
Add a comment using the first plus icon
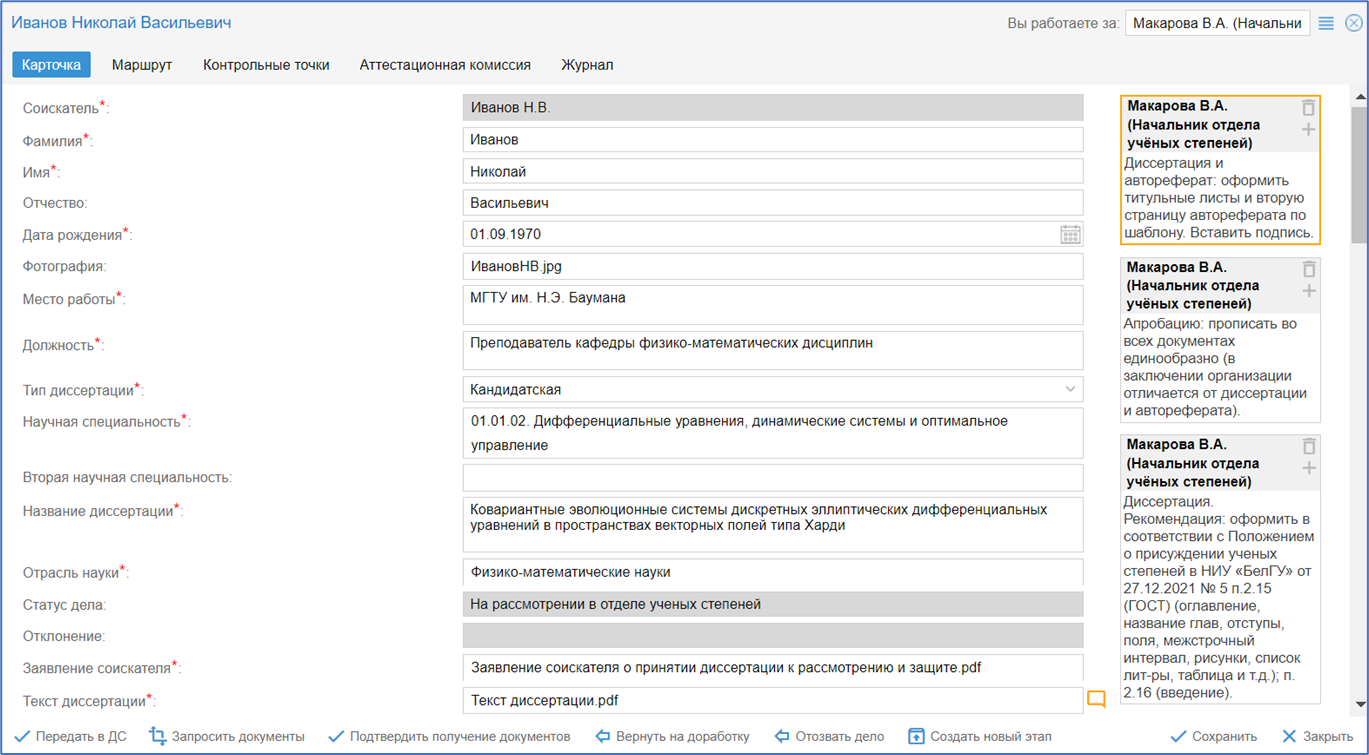coord(1308,130)
